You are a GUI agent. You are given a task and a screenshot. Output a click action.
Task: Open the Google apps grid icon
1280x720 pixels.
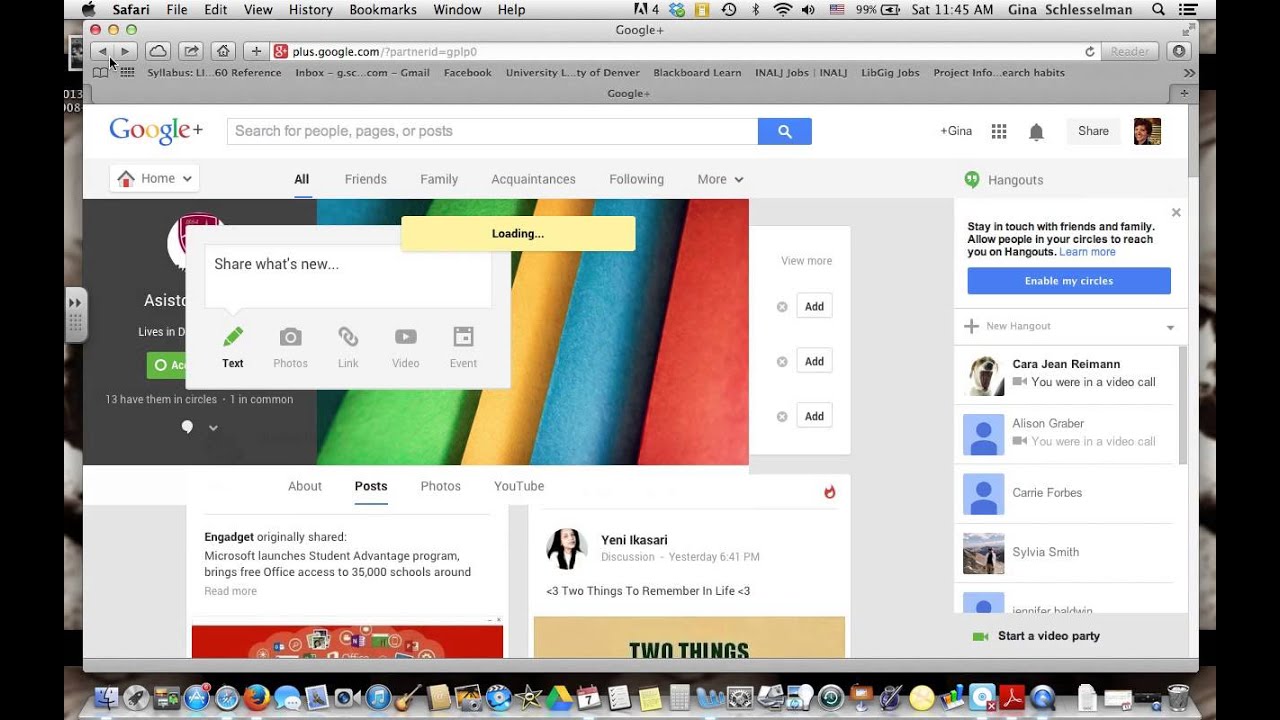998,131
